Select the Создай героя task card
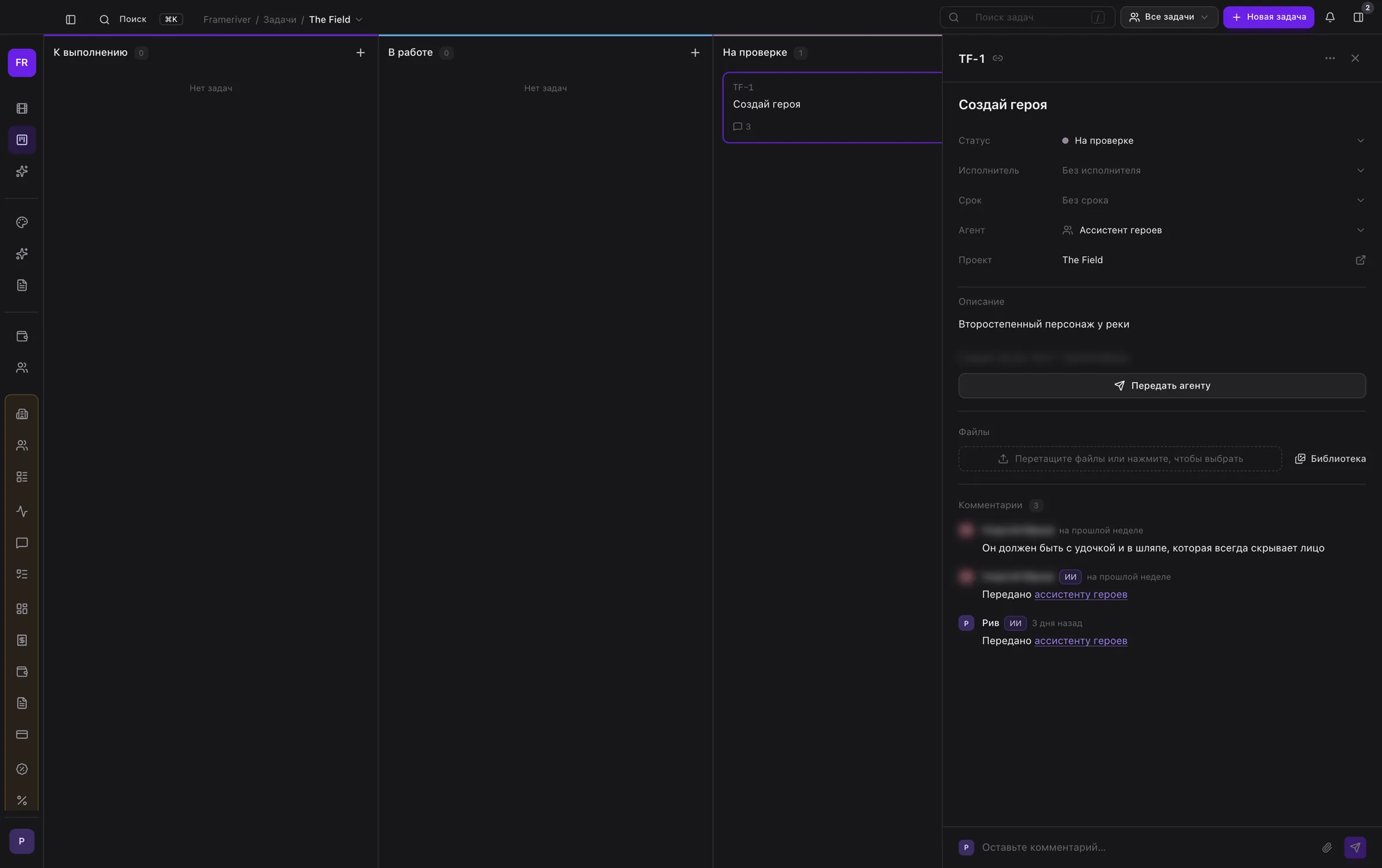 pyautogui.click(x=833, y=107)
